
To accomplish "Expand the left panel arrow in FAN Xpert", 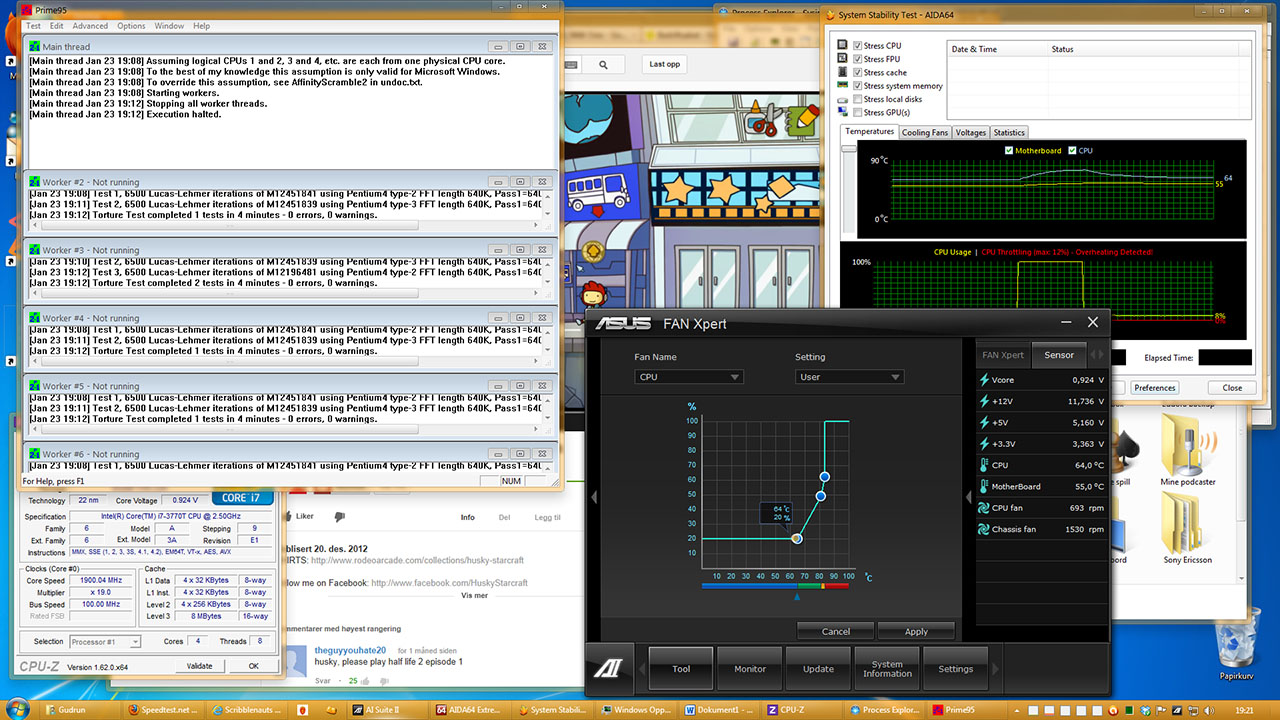I will point(594,497).
